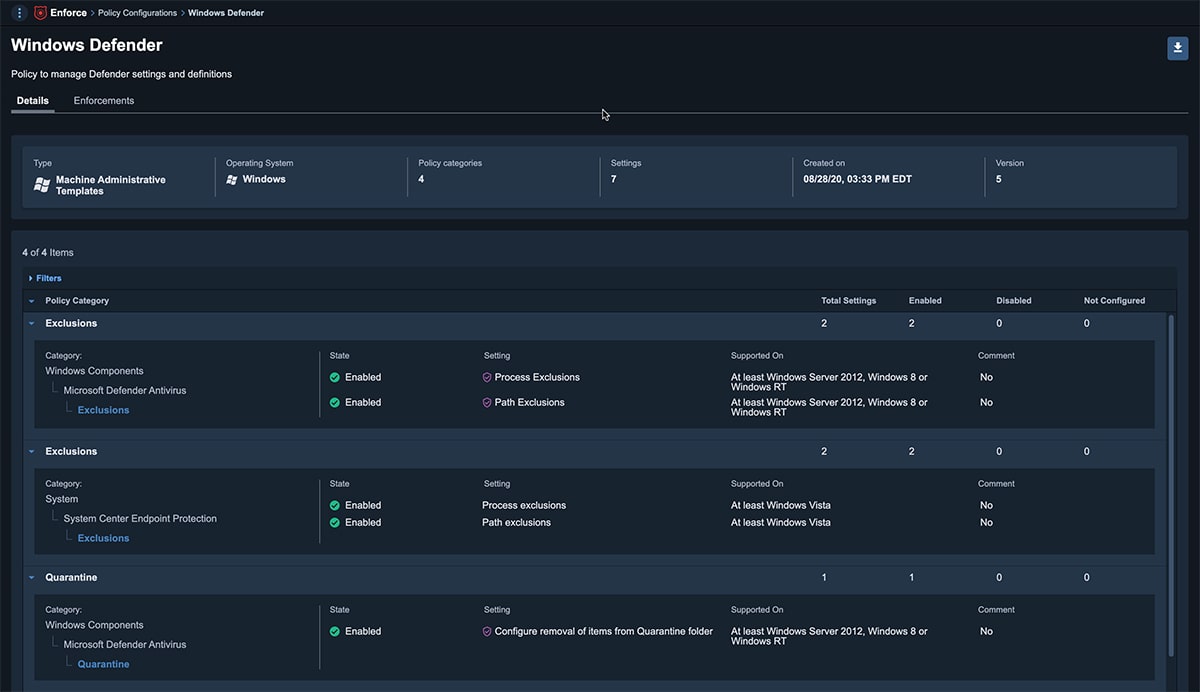The width and height of the screenshot is (1200, 692).
Task: Click the shield icon by Configure removal of items
Action: (487, 632)
